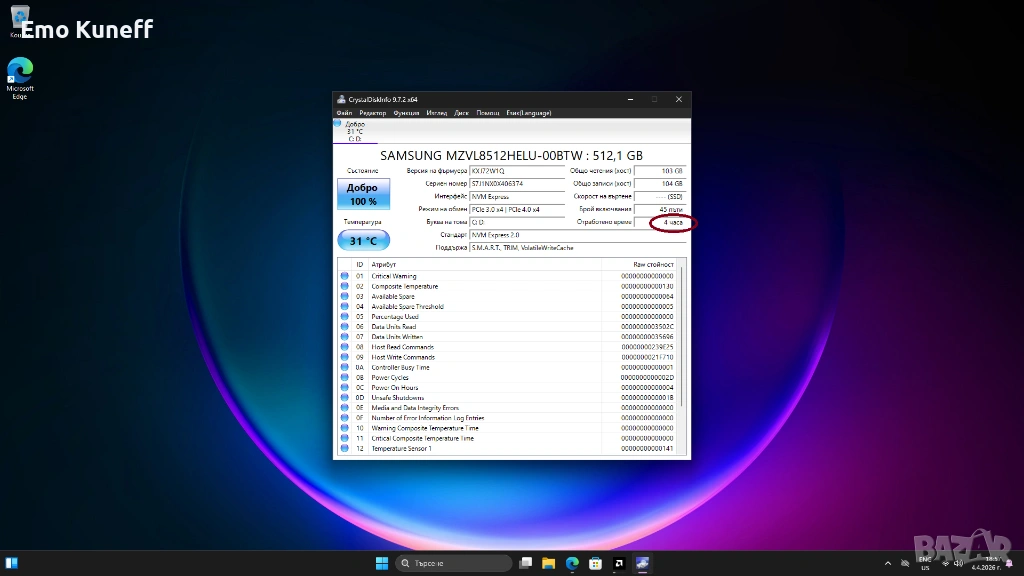Open the Език(Language) menu
This screenshot has height=576, width=1024.
coord(529,113)
